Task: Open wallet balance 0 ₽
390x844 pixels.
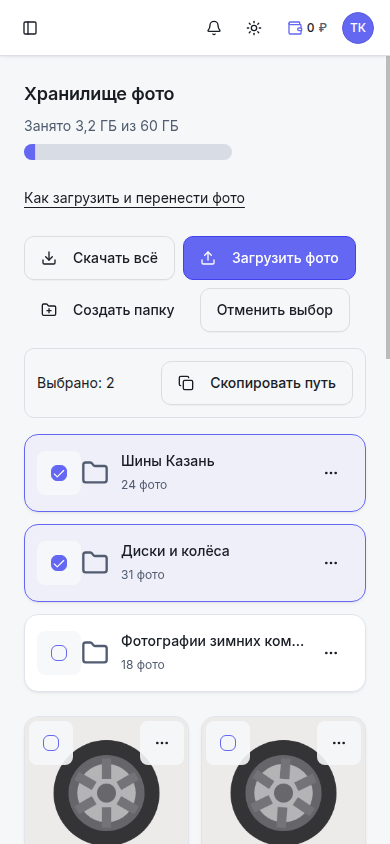Action: [307, 28]
